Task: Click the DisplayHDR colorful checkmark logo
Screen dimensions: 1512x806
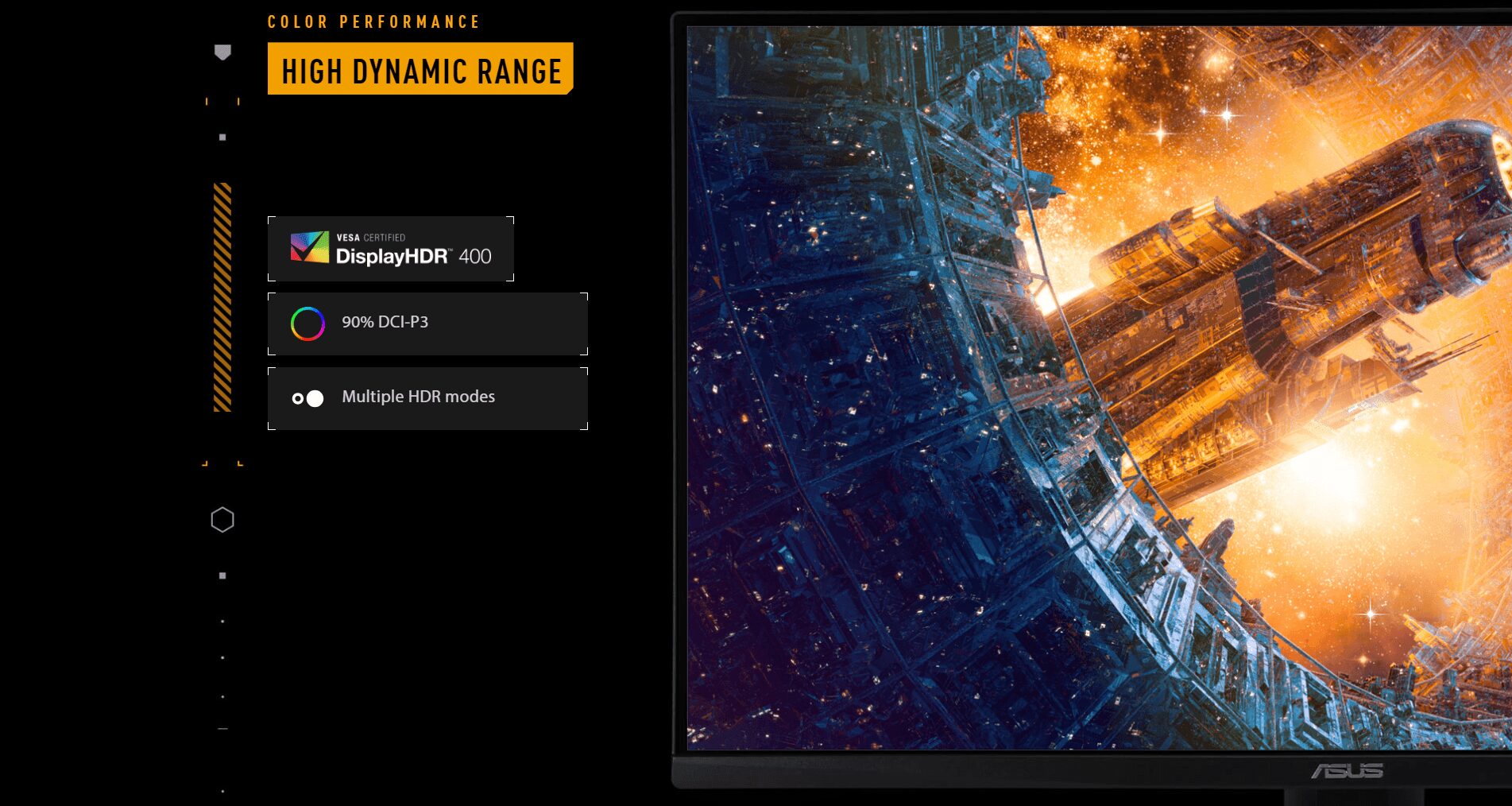Action: pos(310,247)
